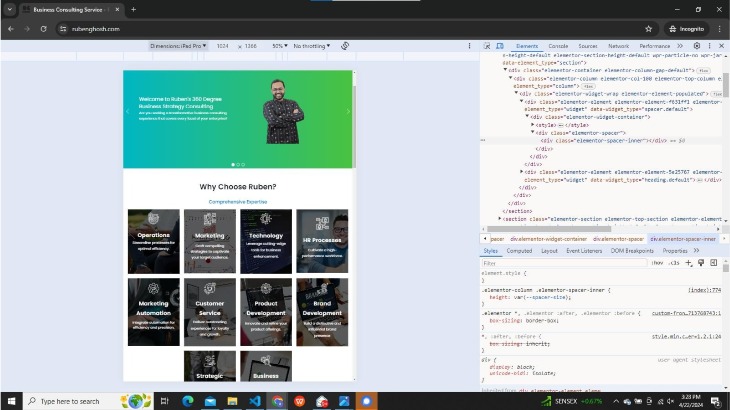
Task: Open the Styles pane tab
Action: point(490,251)
